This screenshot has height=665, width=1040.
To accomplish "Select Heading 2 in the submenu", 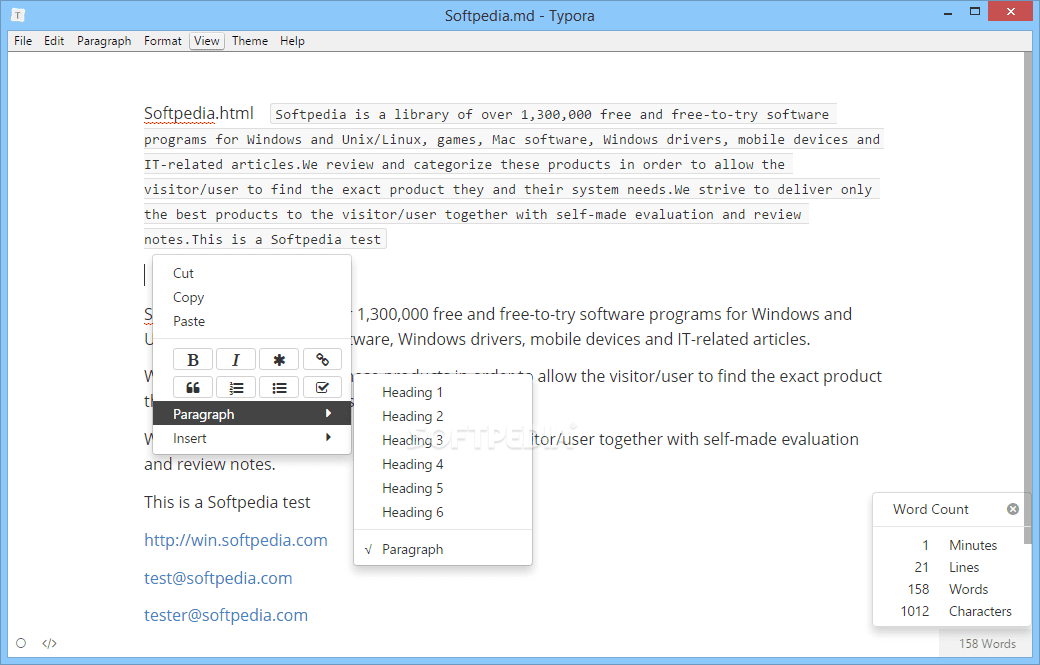I will pos(443,416).
